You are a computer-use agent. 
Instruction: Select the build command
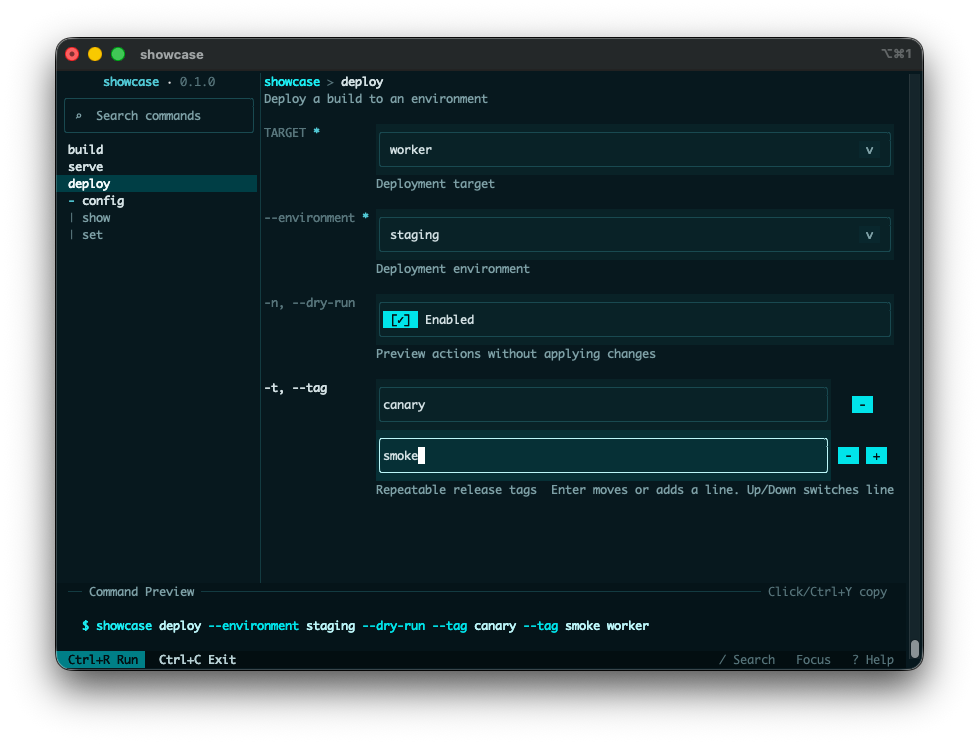point(86,150)
